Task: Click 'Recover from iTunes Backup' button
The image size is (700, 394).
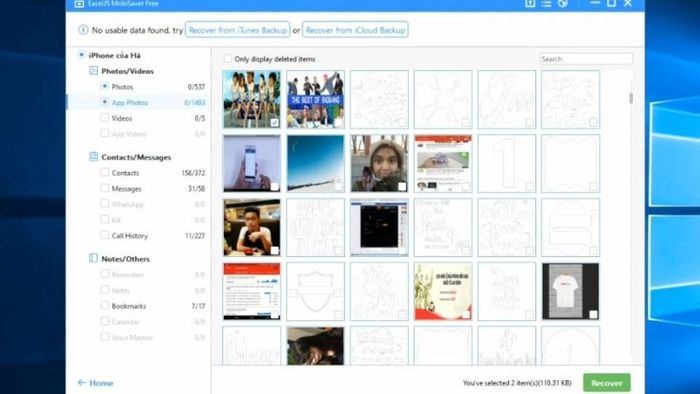Action: coord(238,30)
